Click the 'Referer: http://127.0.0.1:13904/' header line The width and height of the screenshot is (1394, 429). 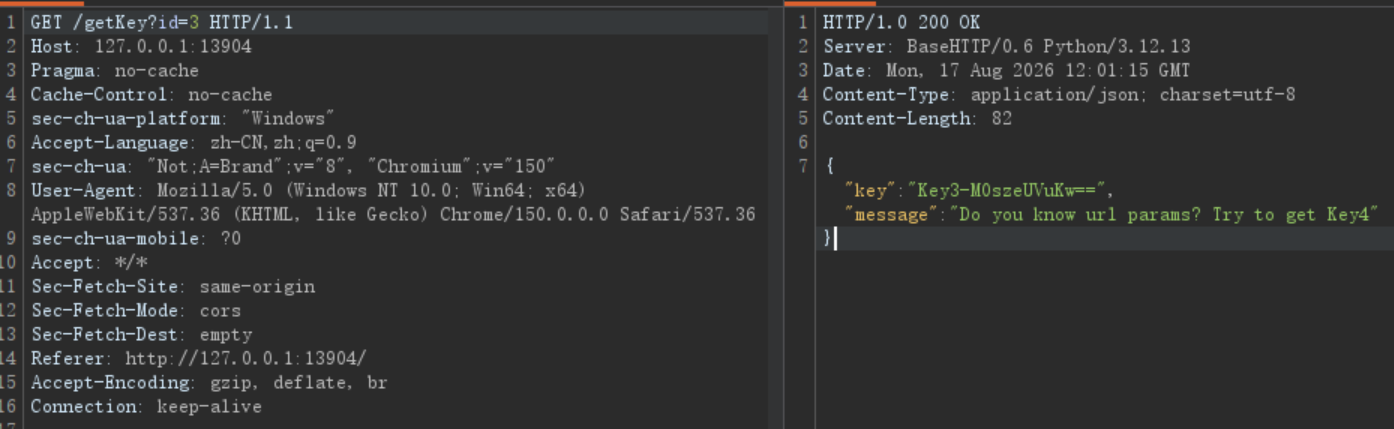coord(199,358)
